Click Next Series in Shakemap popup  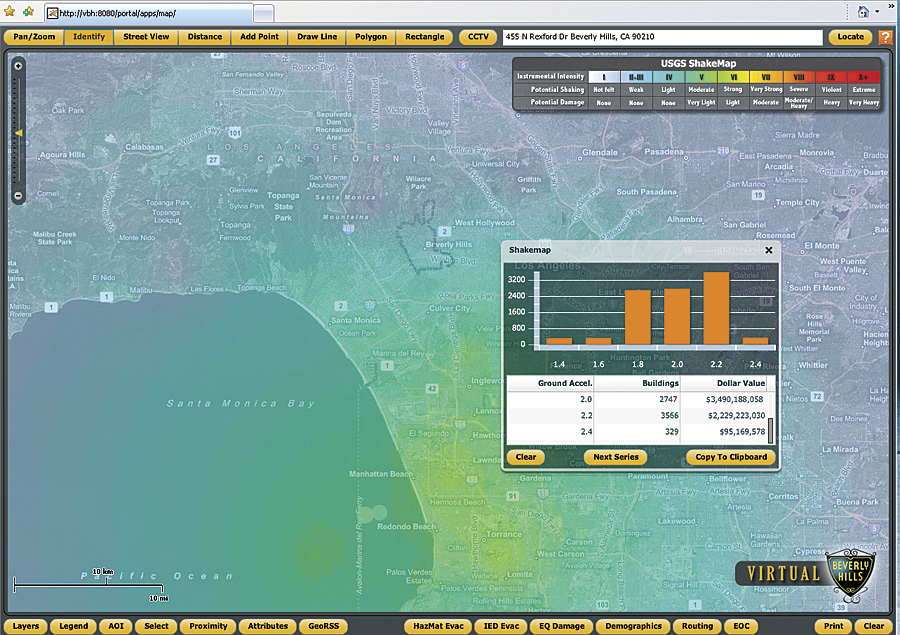616,457
